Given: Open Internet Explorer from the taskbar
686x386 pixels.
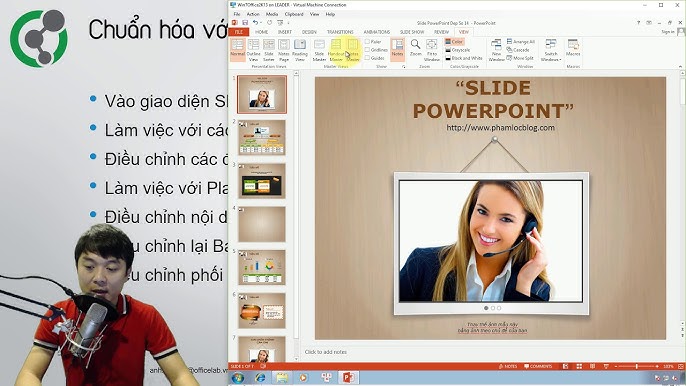Looking at the screenshot, I should click(x=260, y=378).
